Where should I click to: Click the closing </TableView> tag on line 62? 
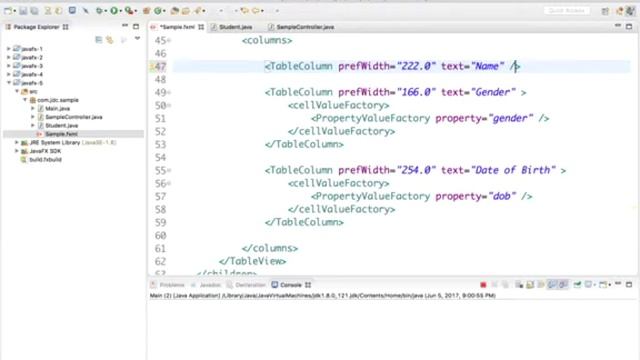tap(252, 261)
